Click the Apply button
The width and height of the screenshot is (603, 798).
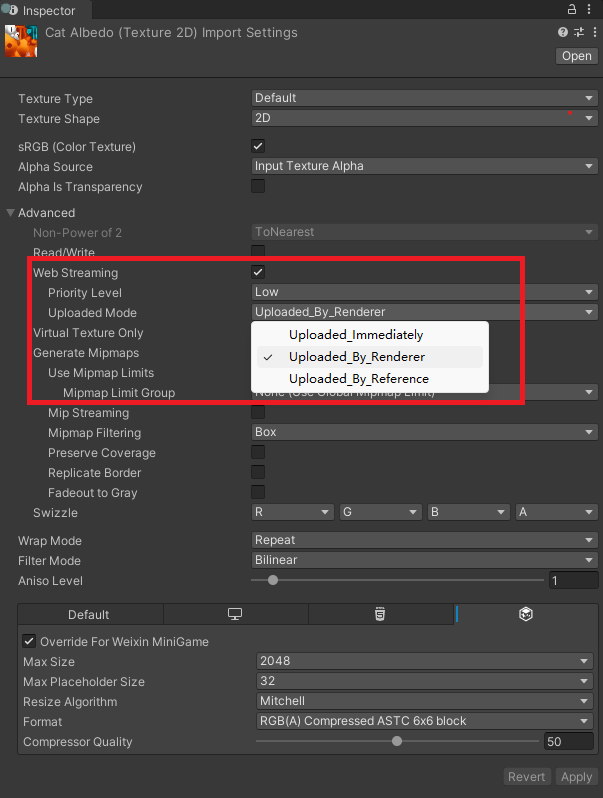pyautogui.click(x=576, y=777)
